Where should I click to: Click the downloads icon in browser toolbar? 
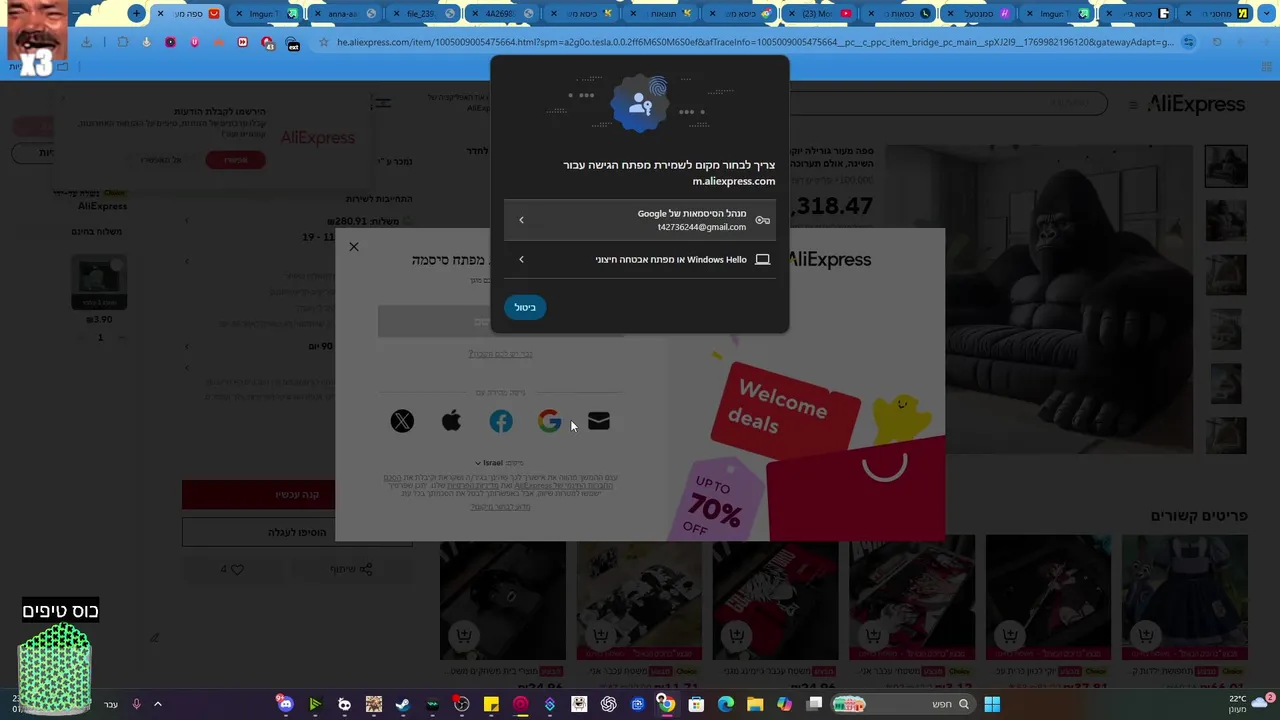pyautogui.click(x=87, y=42)
